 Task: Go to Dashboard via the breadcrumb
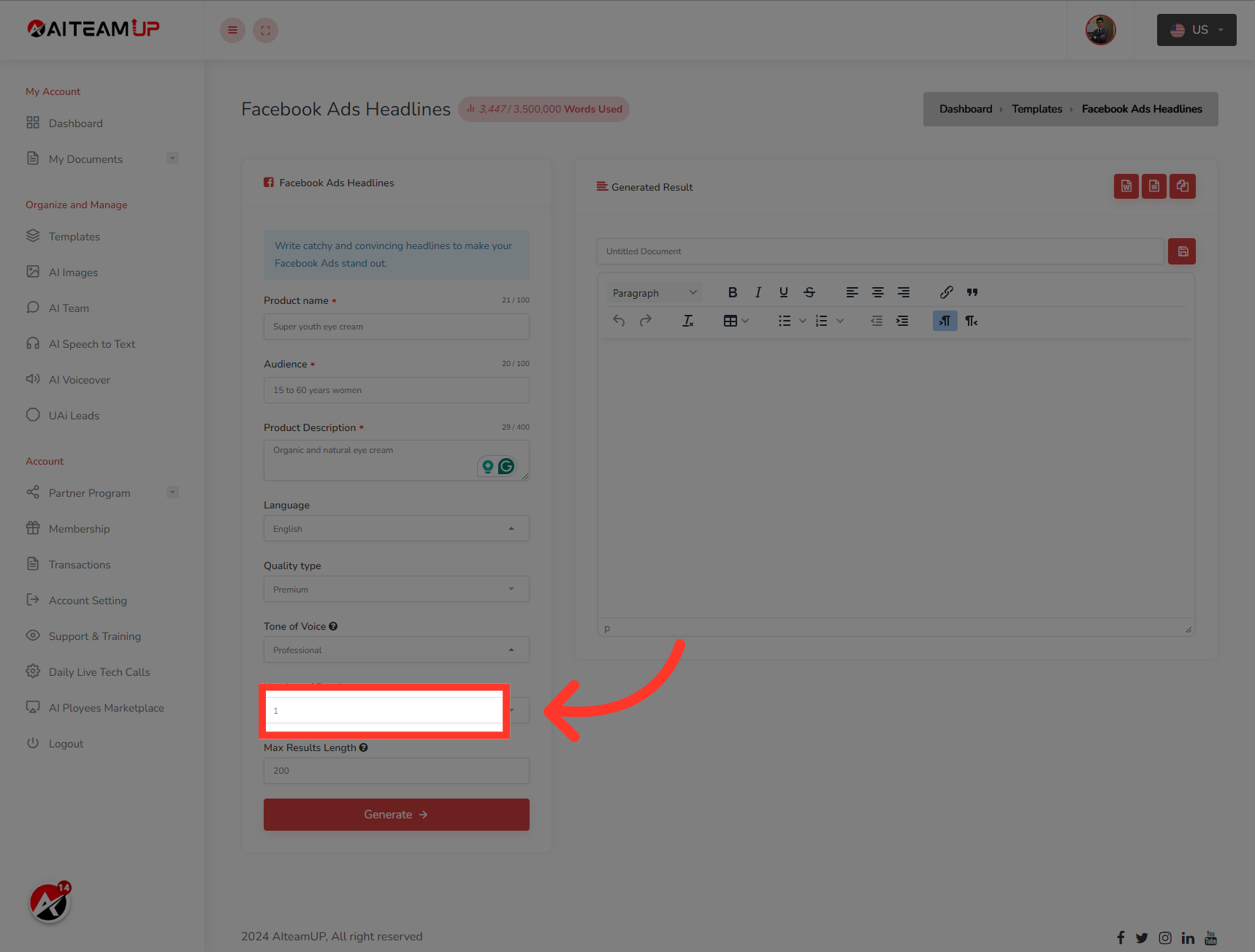(x=965, y=109)
